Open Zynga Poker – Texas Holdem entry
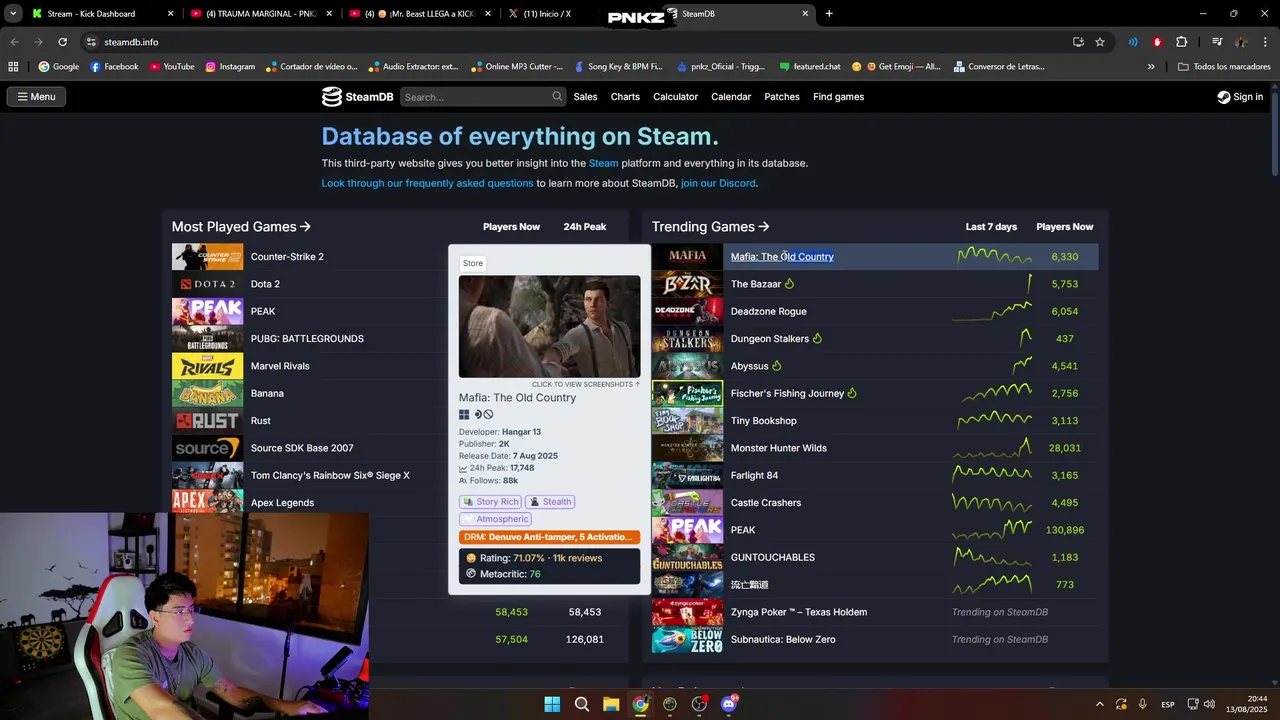This screenshot has width=1280, height=720. coord(799,612)
